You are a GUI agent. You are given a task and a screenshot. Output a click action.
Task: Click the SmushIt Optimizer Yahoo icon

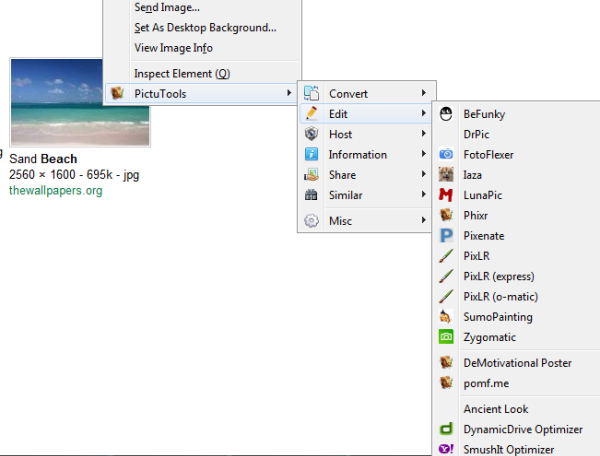447,450
